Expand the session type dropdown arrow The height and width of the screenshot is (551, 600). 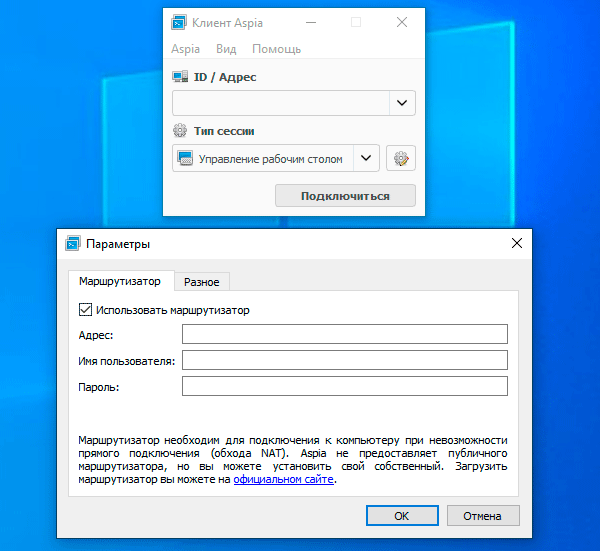366,158
